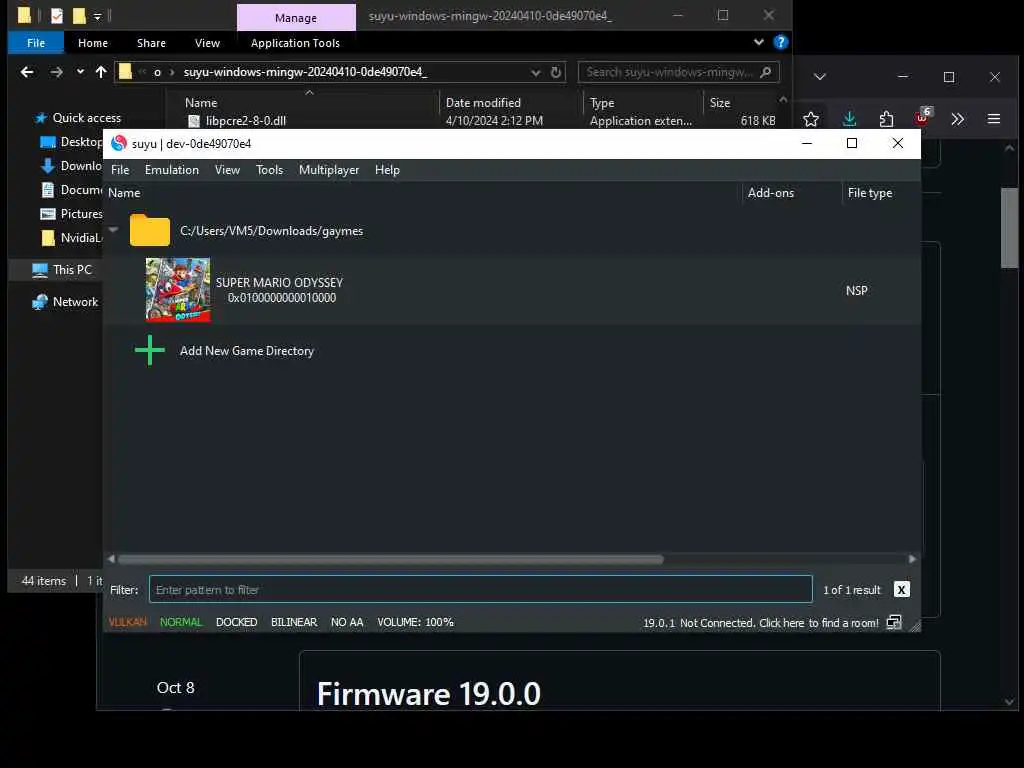Open Pictures in Explorer sidebar
Screen dimensions: 1024x768
pyautogui.click(x=81, y=214)
